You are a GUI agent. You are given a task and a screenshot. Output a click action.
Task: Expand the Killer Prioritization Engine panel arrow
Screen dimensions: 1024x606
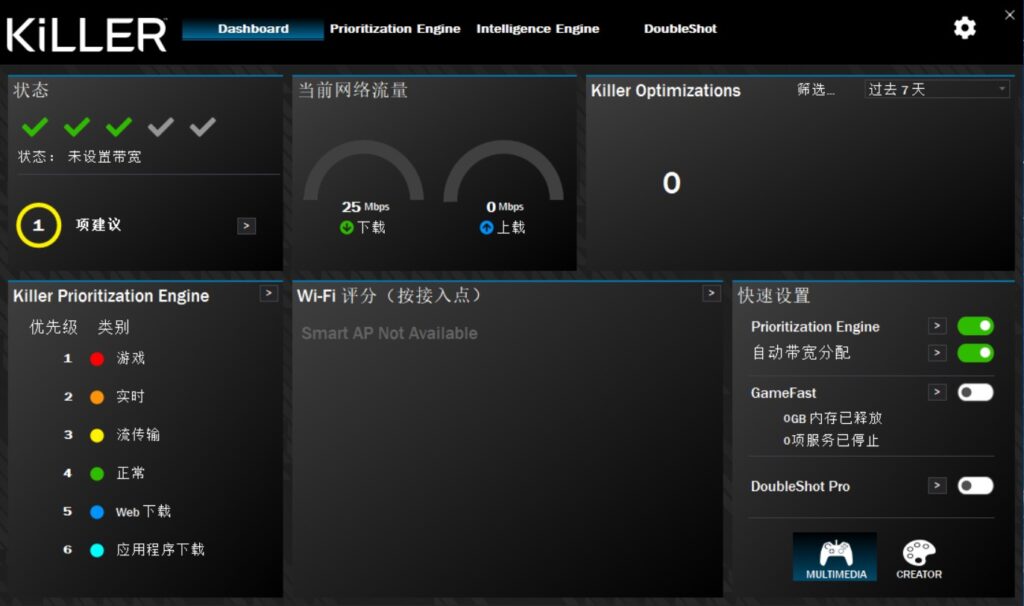point(269,294)
